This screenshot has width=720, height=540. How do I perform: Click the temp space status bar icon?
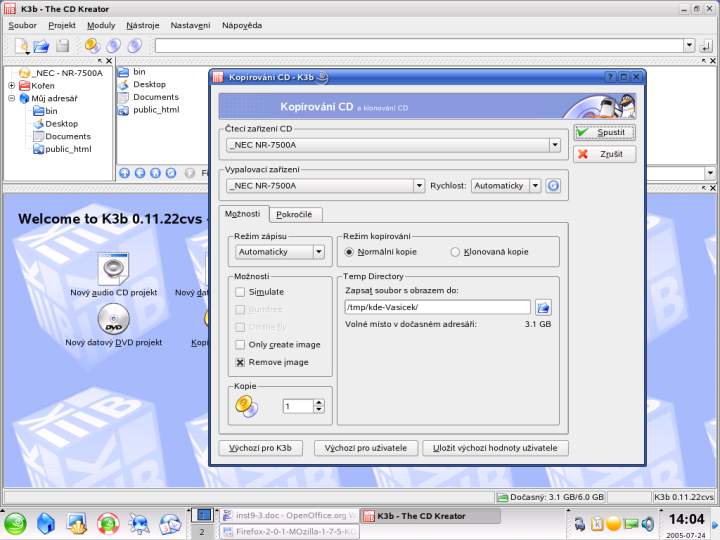tap(502, 497)
